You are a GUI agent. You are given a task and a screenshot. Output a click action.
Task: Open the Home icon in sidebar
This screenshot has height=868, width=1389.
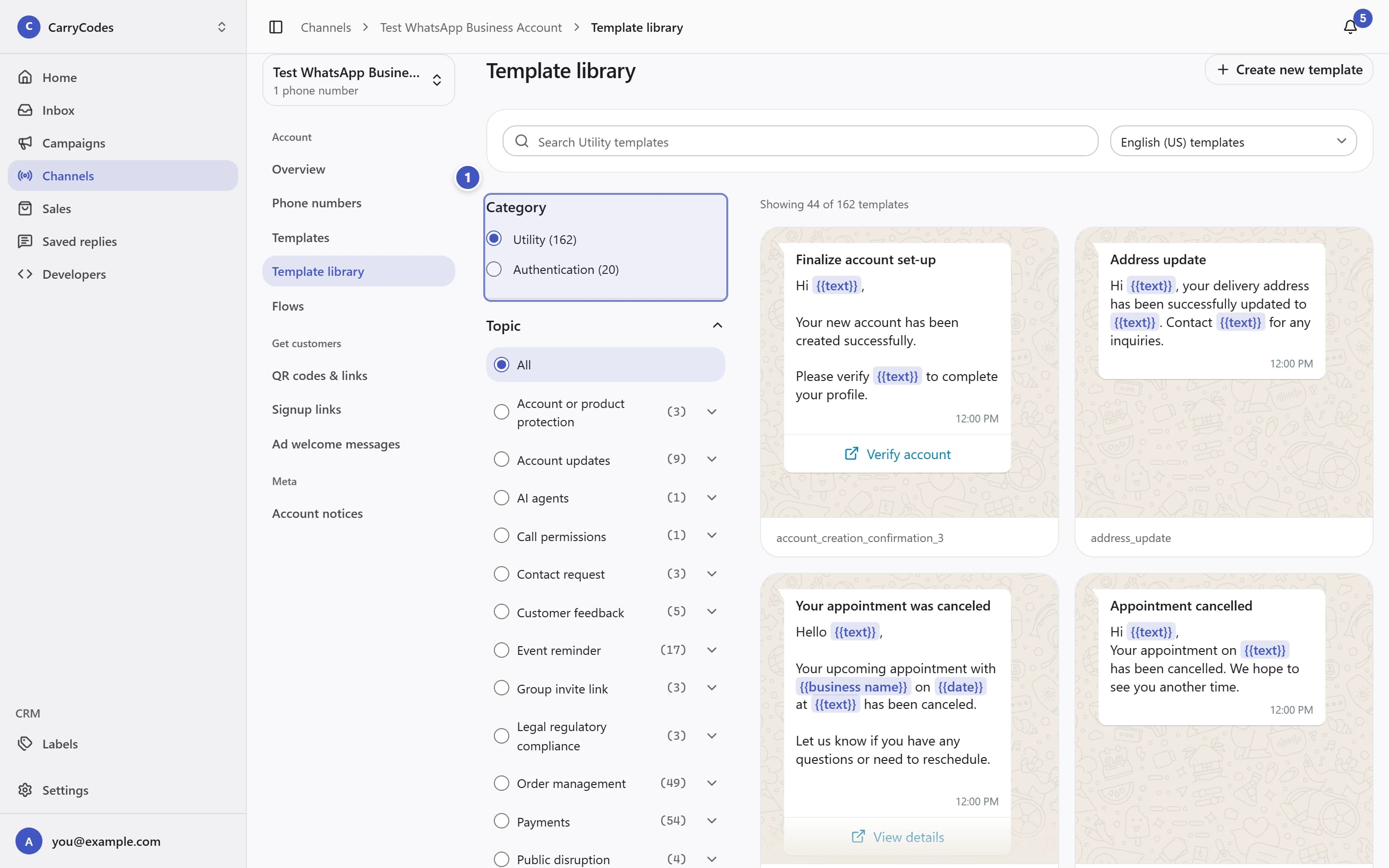click(25, 77)
